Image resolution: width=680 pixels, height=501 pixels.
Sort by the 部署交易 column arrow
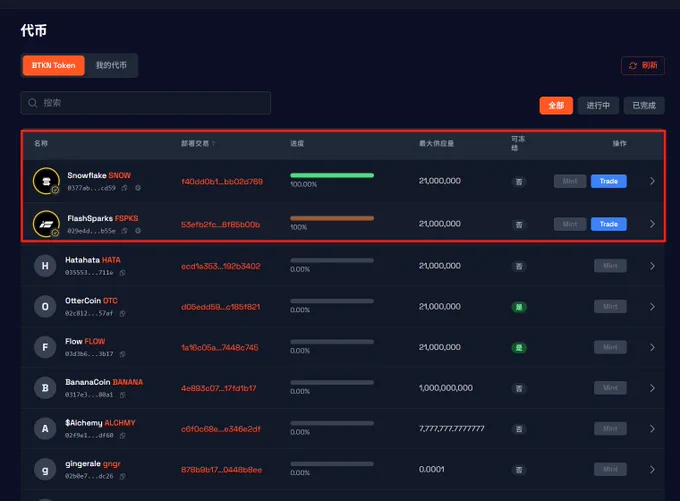214,144
